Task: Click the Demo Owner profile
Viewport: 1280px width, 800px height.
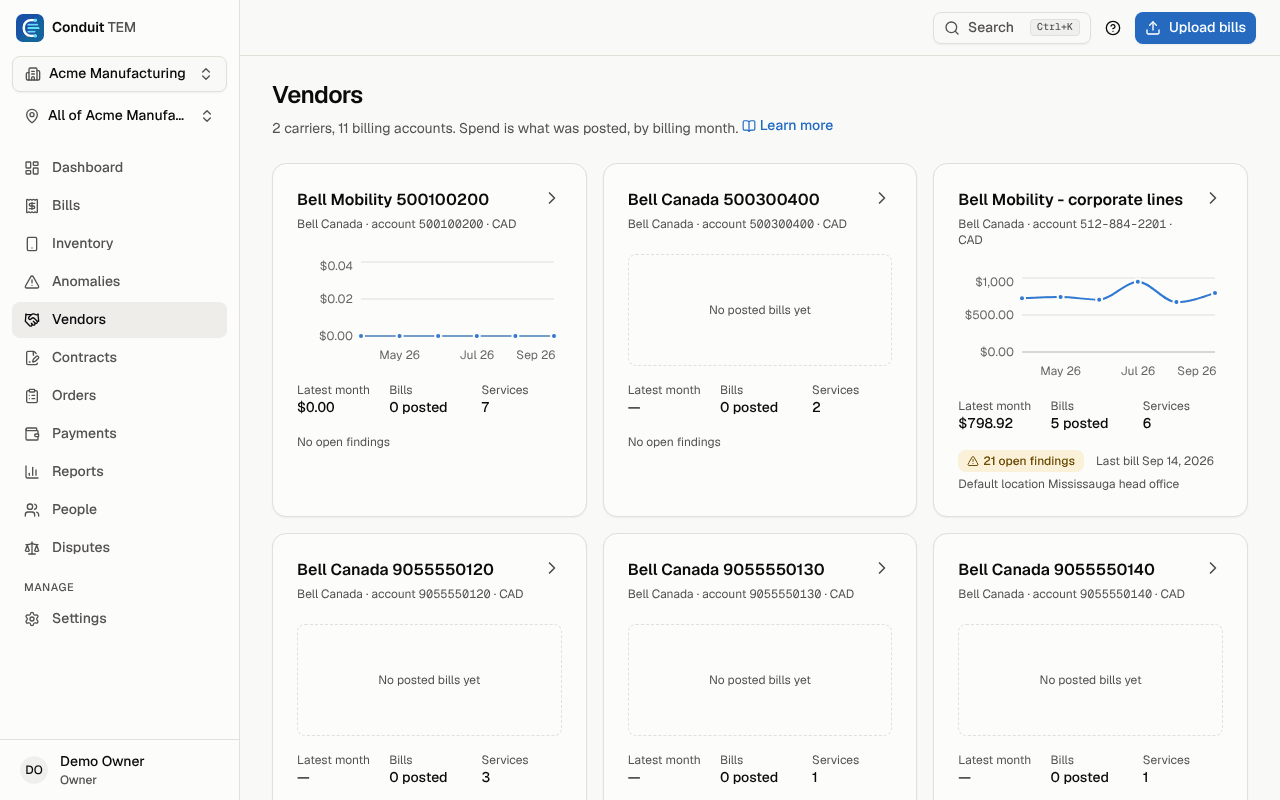Action: (x=119, y=770)
